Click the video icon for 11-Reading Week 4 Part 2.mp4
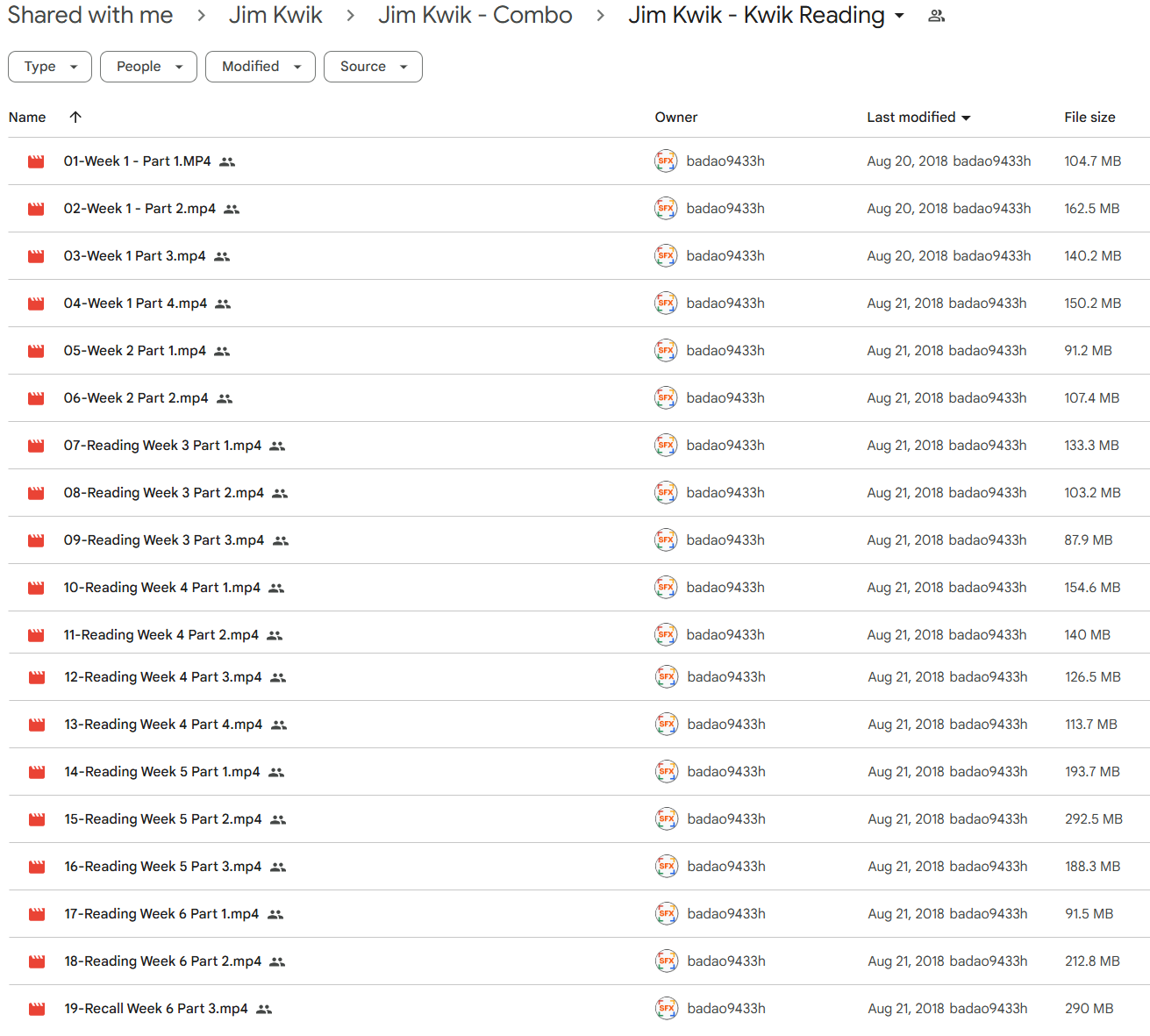Screen dimensions: 1150x1036 (36, 635)
